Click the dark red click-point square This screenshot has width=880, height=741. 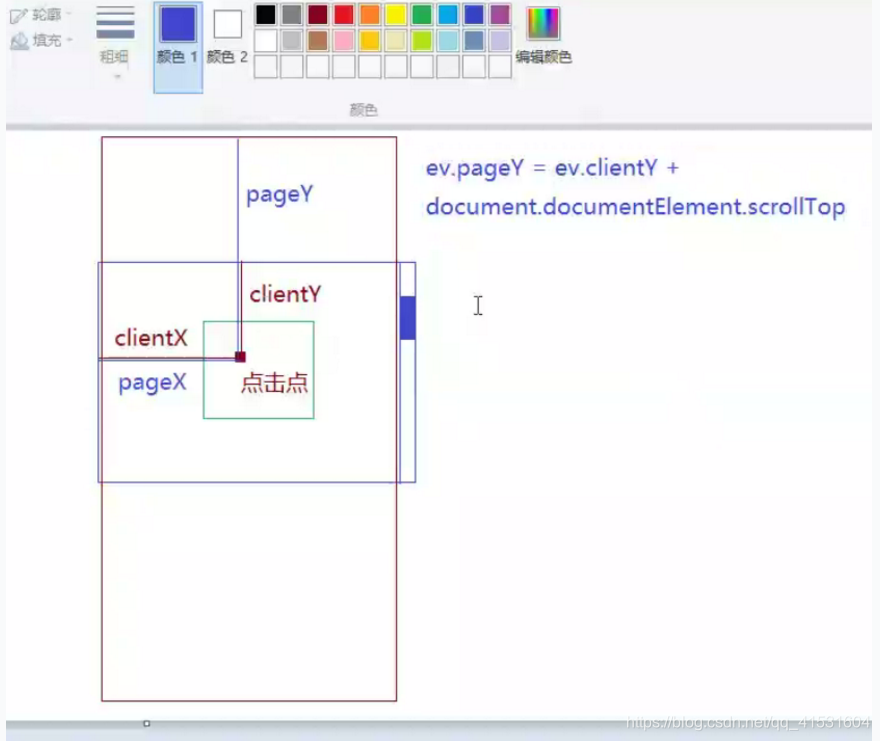tap(240, 356)
